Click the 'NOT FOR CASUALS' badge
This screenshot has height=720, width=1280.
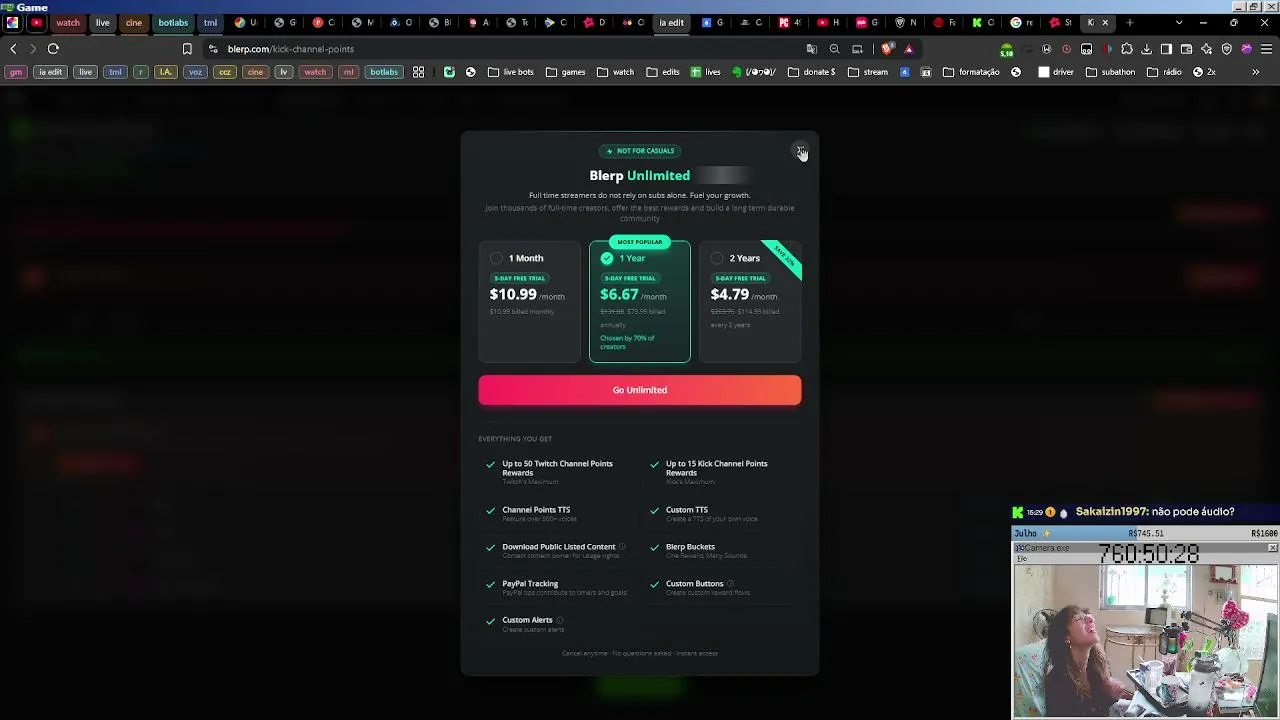[x=640, y=151]
